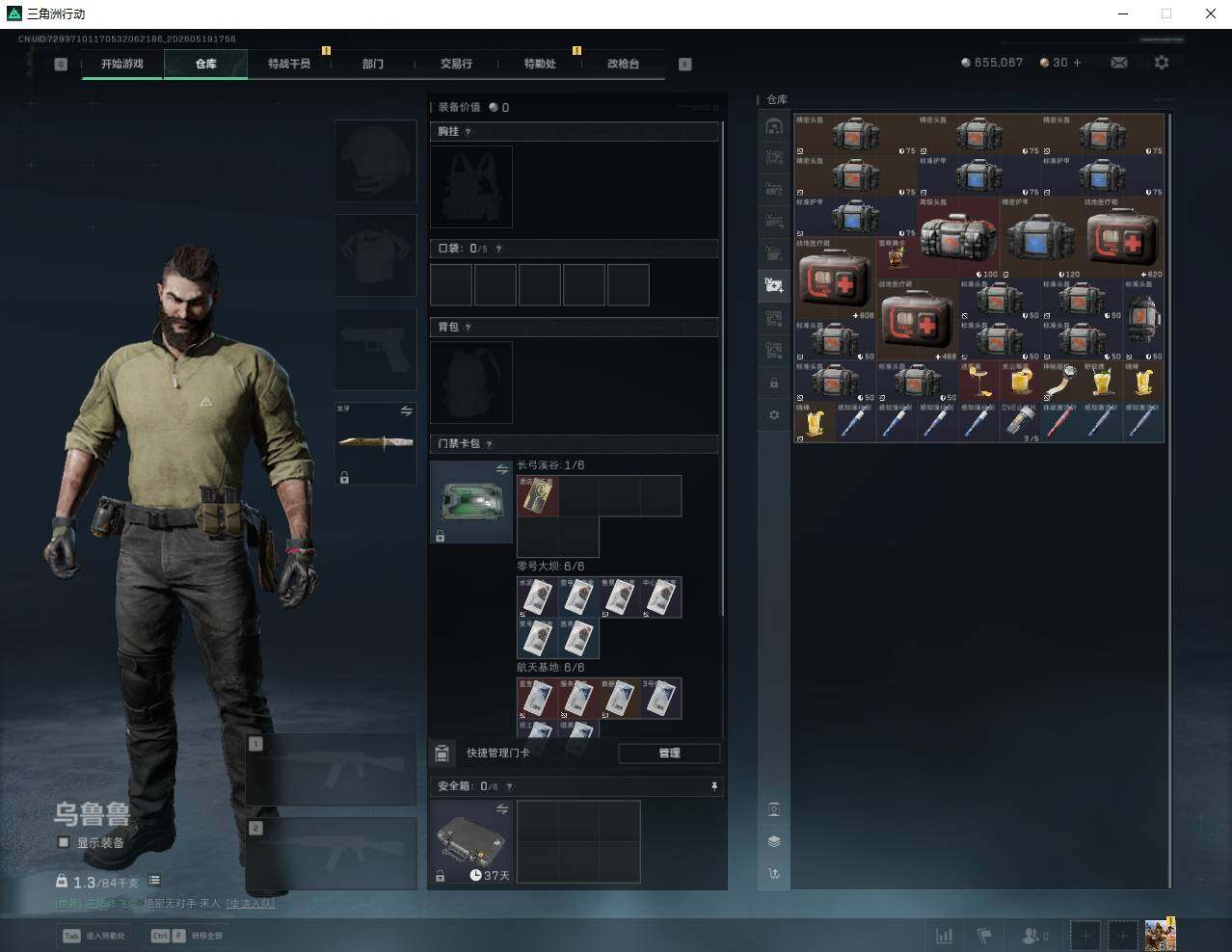
Task: Show help for 安全箱 section
Action: [x=509, y=786]
